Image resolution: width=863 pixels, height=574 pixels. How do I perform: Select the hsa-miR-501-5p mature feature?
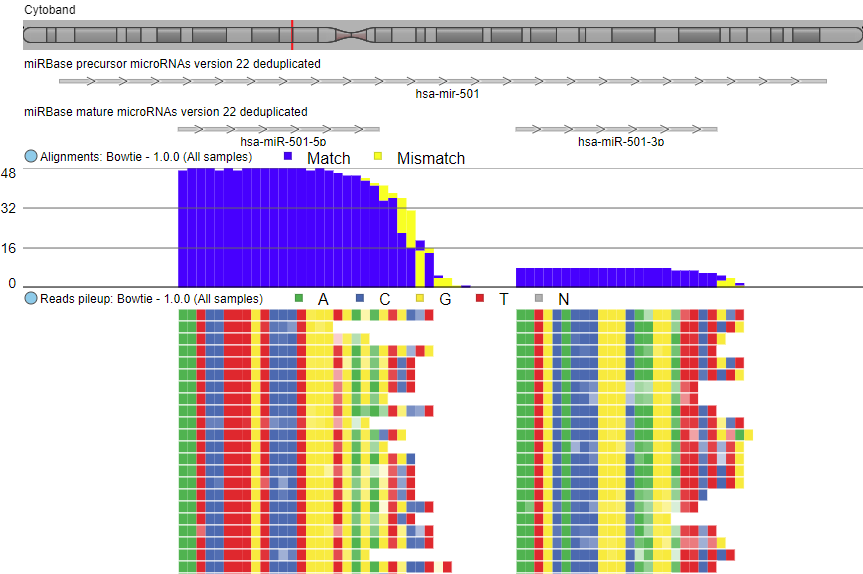point(278,129)
